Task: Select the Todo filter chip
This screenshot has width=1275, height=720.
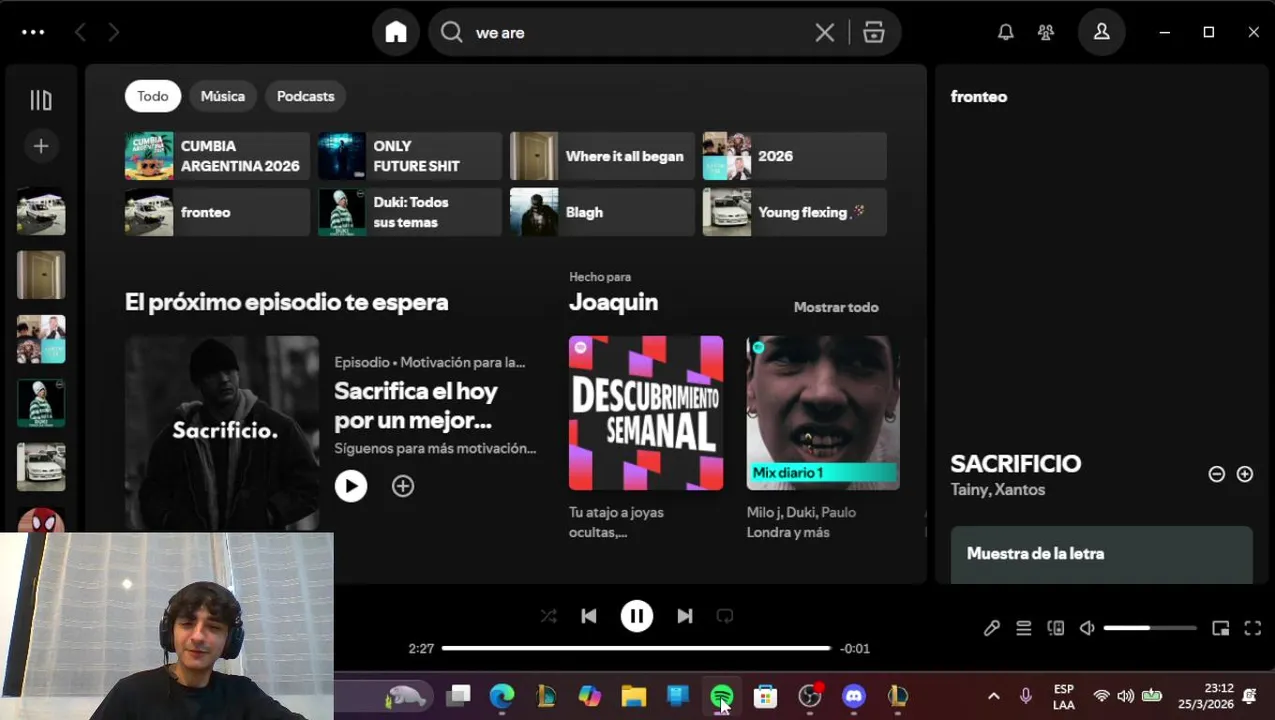Action: pyautogui.click(x=153, y=96)
